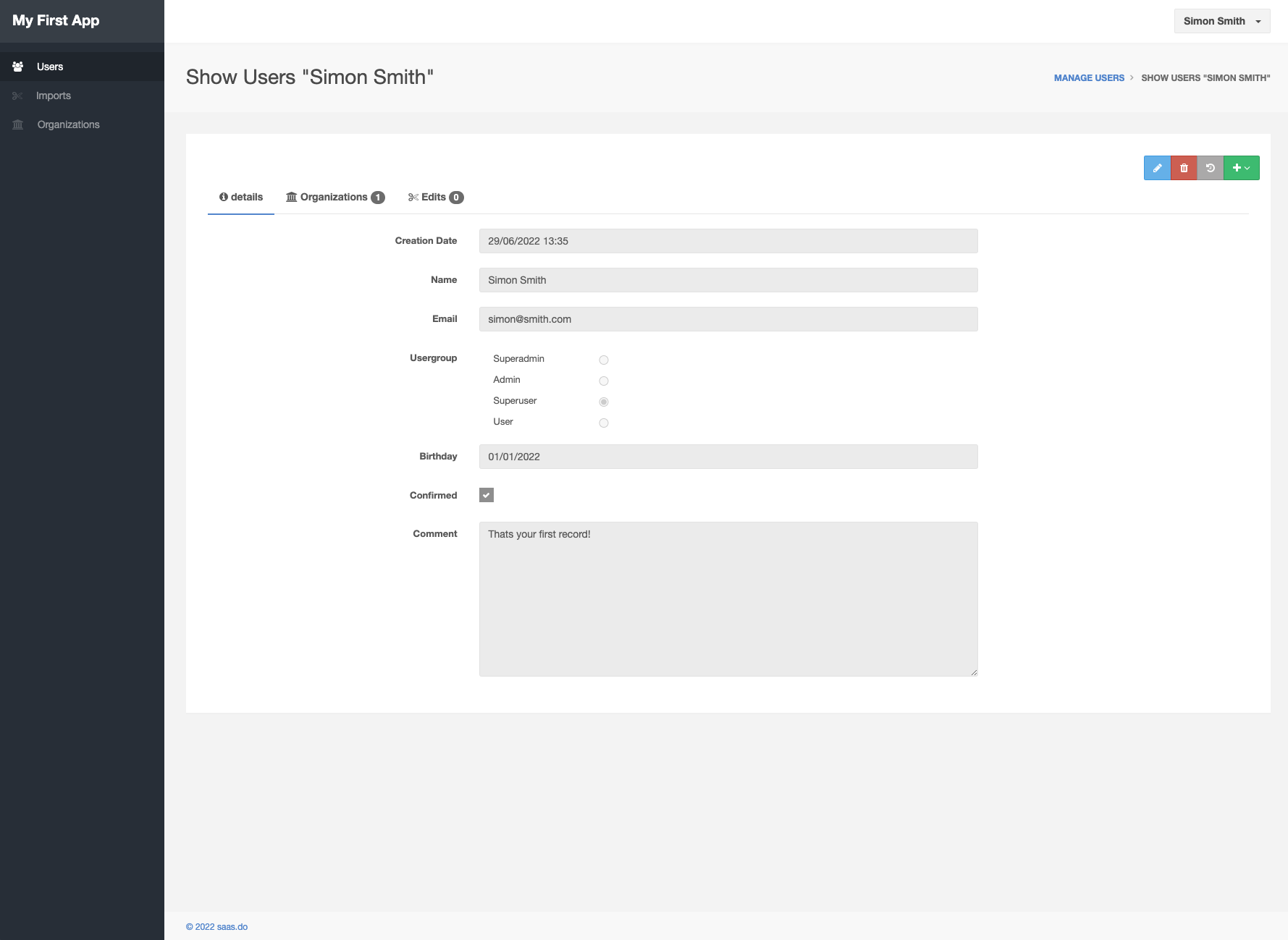Select the Users icon in the sidebar

click(x=17, y=67)
